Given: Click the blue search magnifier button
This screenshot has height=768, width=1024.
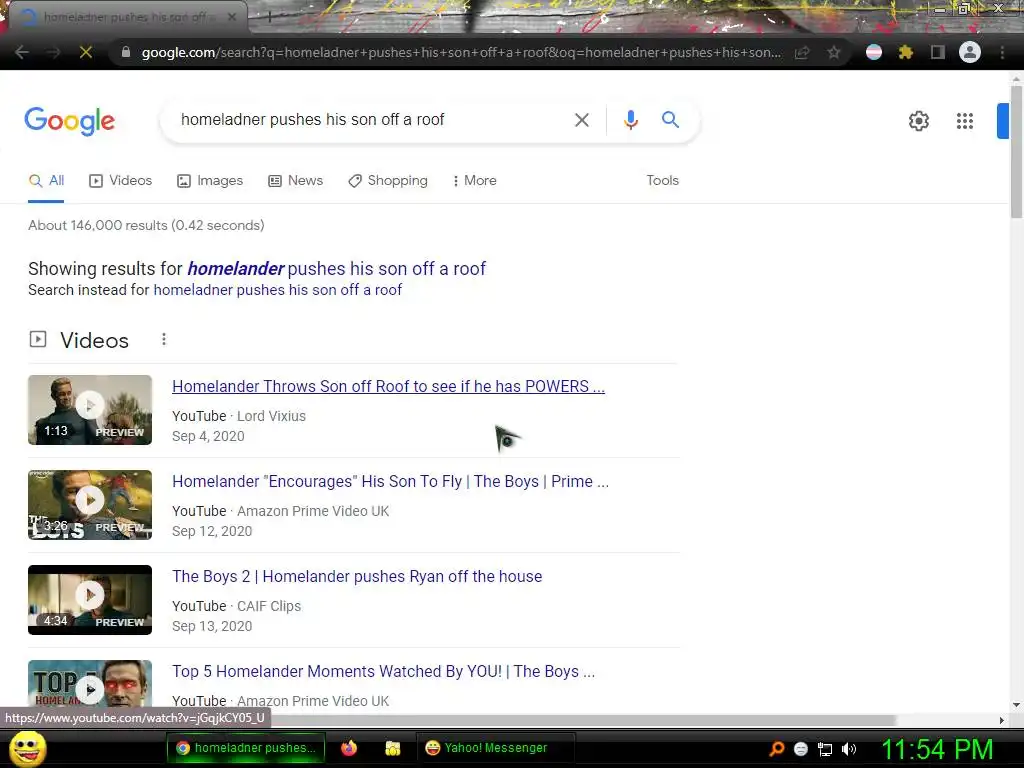Looking at the screenshot, I should click(x=670, y=120).
